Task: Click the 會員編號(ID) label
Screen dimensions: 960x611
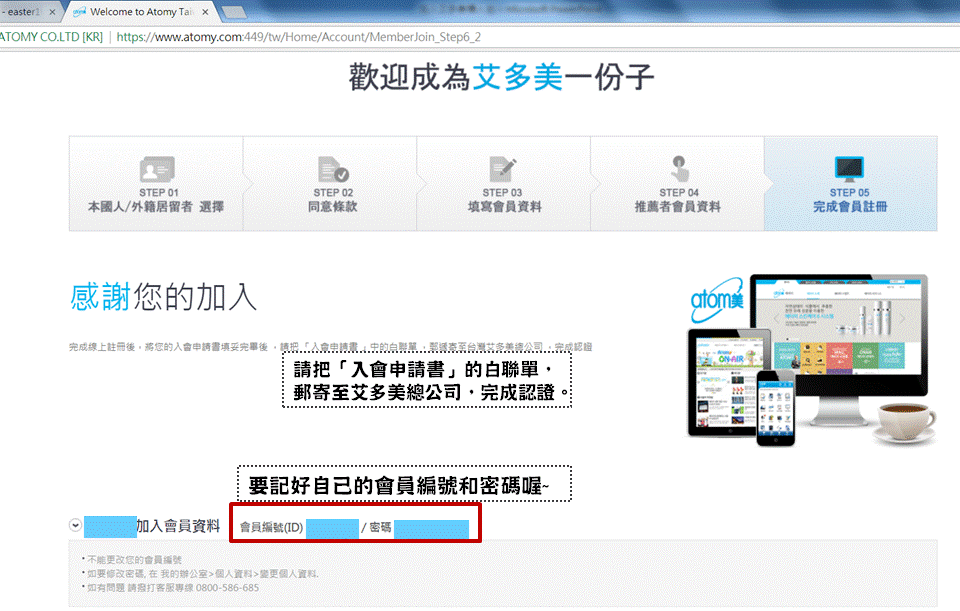Action: click(x=271, y=527)
